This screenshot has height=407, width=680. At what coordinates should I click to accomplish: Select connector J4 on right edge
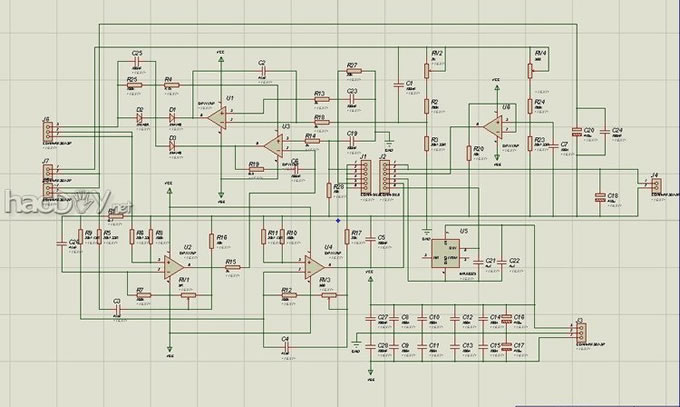point(655,184)
